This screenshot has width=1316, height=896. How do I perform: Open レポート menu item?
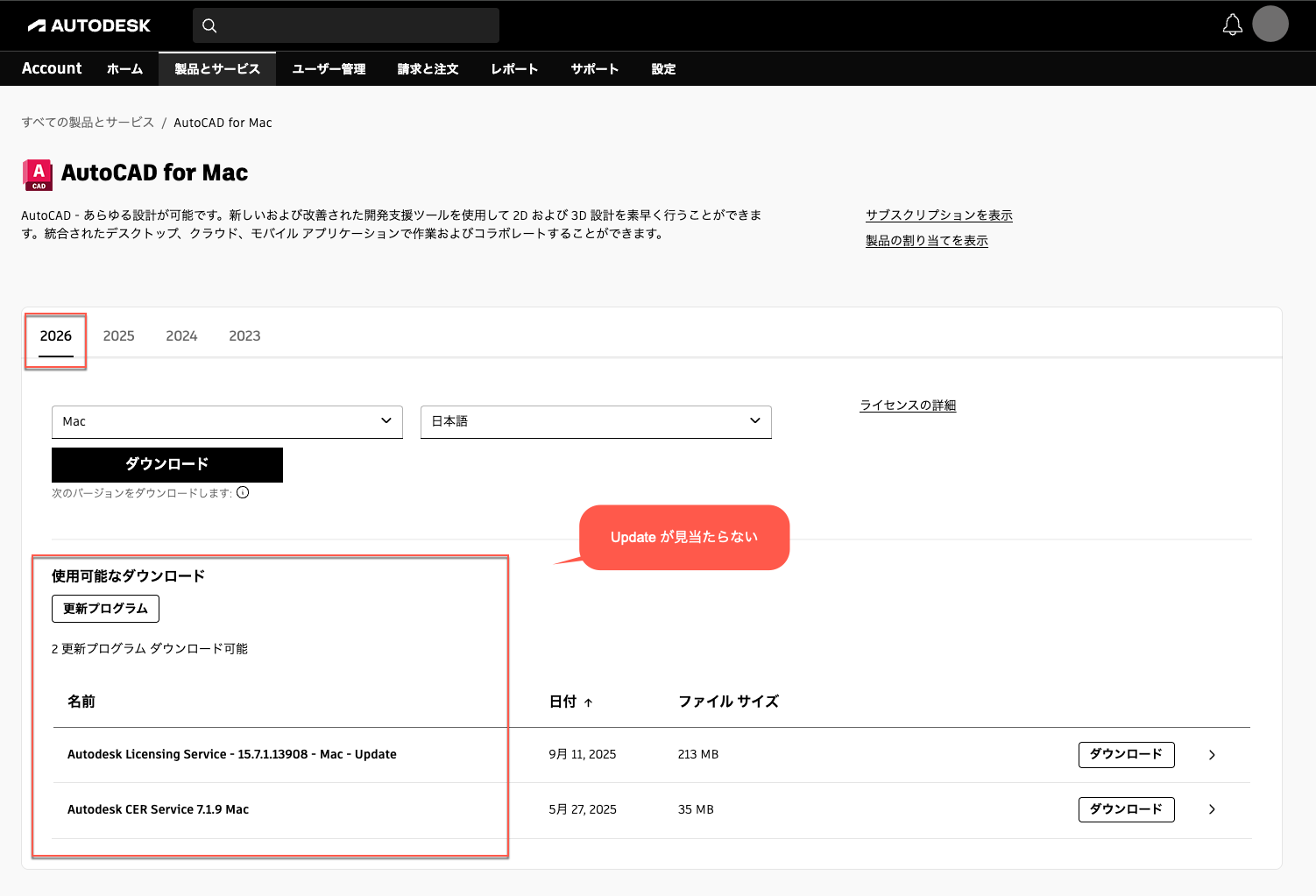pyautogui.click(x=514, y=69)
